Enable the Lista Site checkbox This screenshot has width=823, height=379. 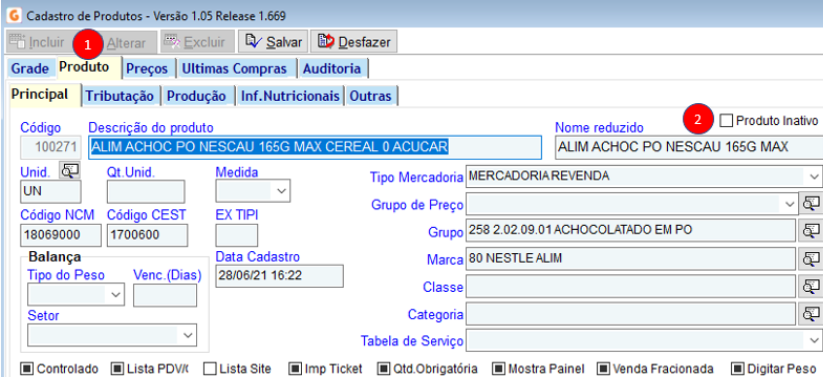[x=210, y=369]
